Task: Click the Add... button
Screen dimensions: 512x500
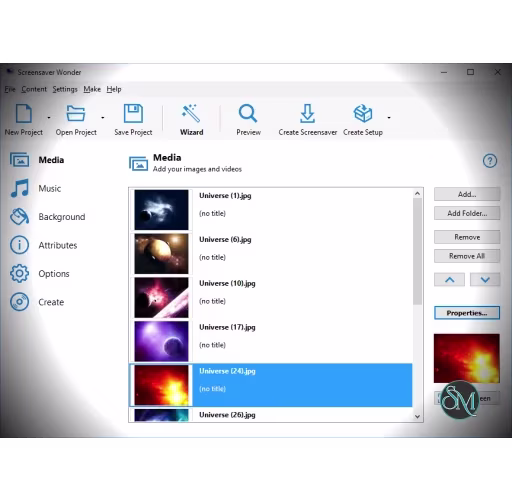Action: tap(467, 194)
